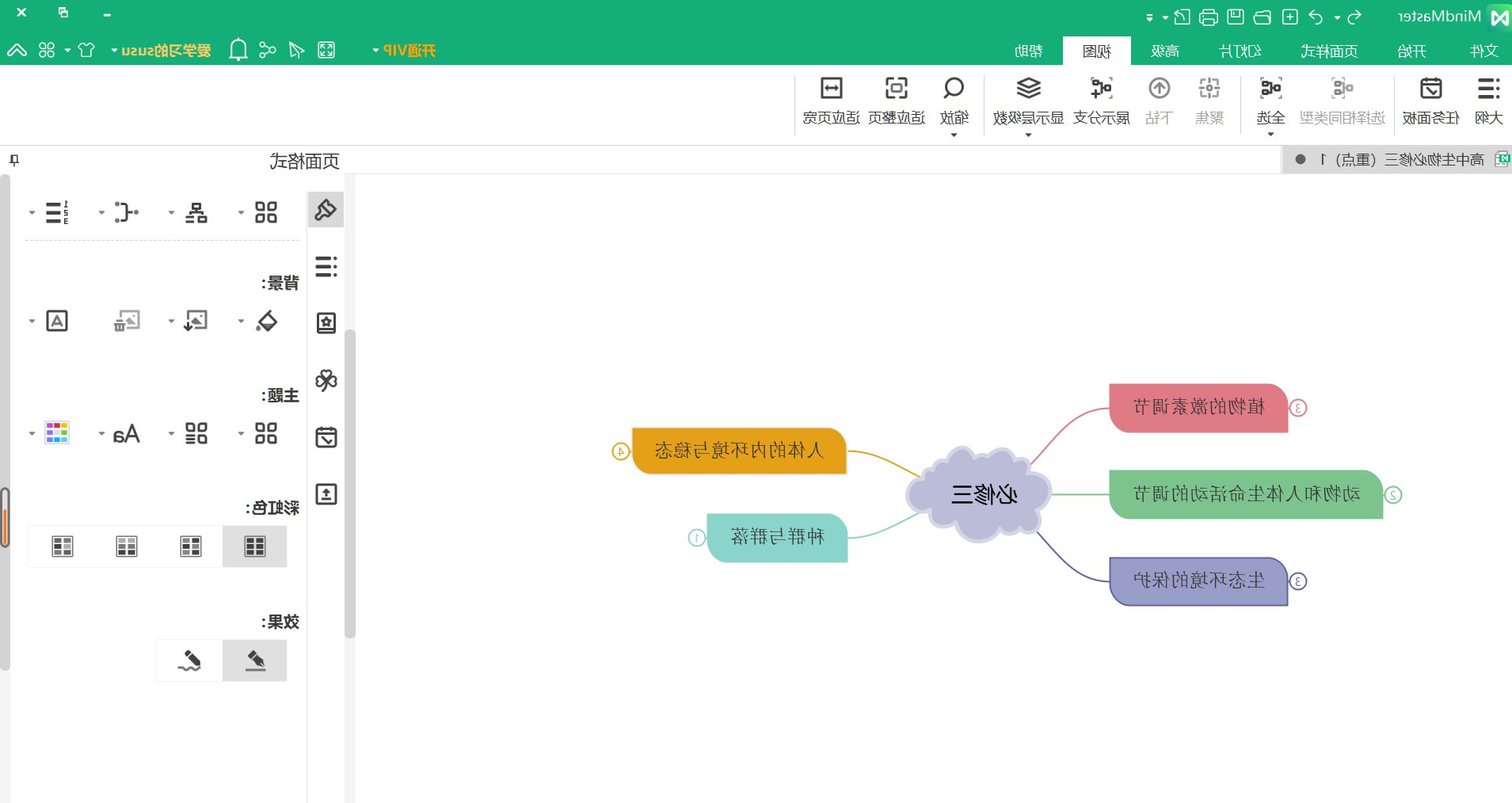Click Fit Page Width (适应页宽)
This screenshot has width=1512, height=803.
(831, 100)
